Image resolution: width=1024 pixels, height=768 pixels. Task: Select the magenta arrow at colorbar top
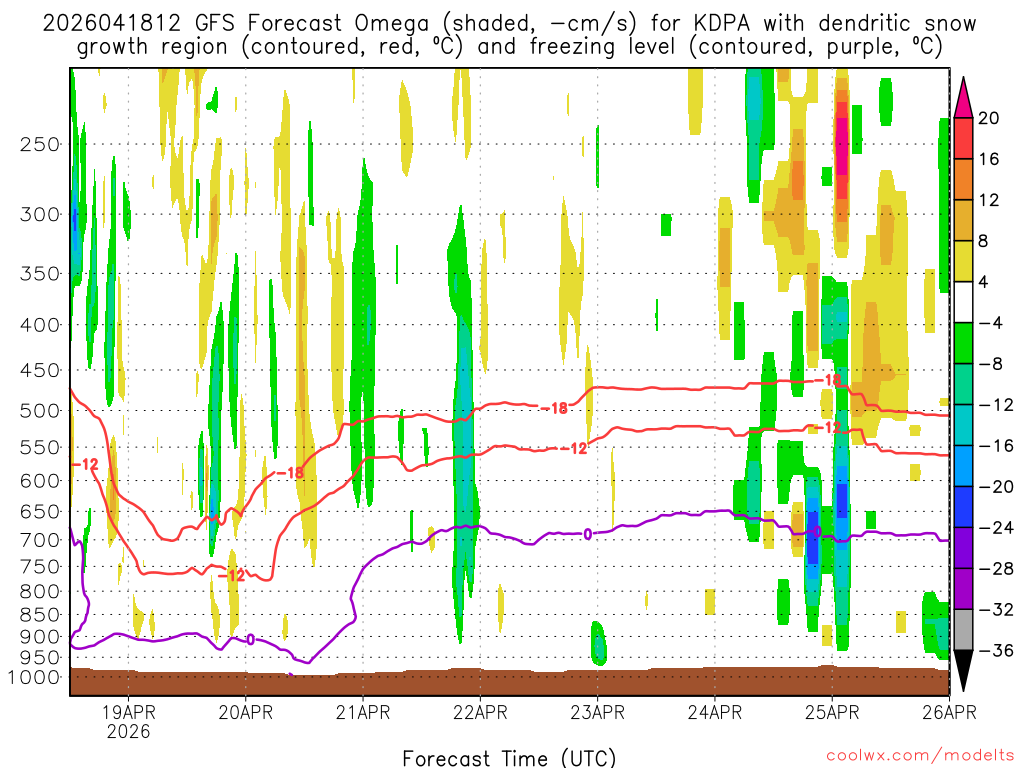point(963,98)
